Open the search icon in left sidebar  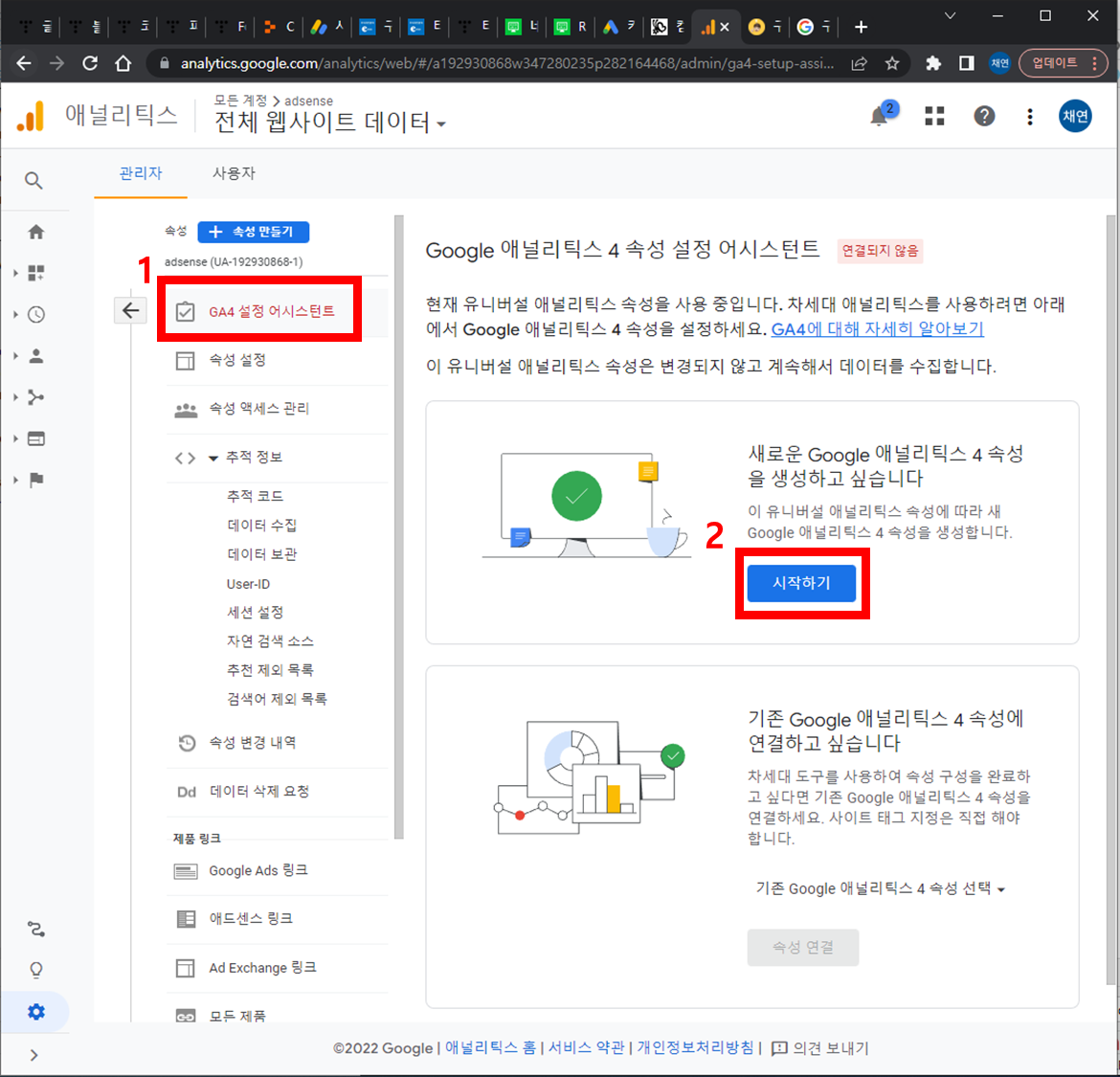point(34,180)
